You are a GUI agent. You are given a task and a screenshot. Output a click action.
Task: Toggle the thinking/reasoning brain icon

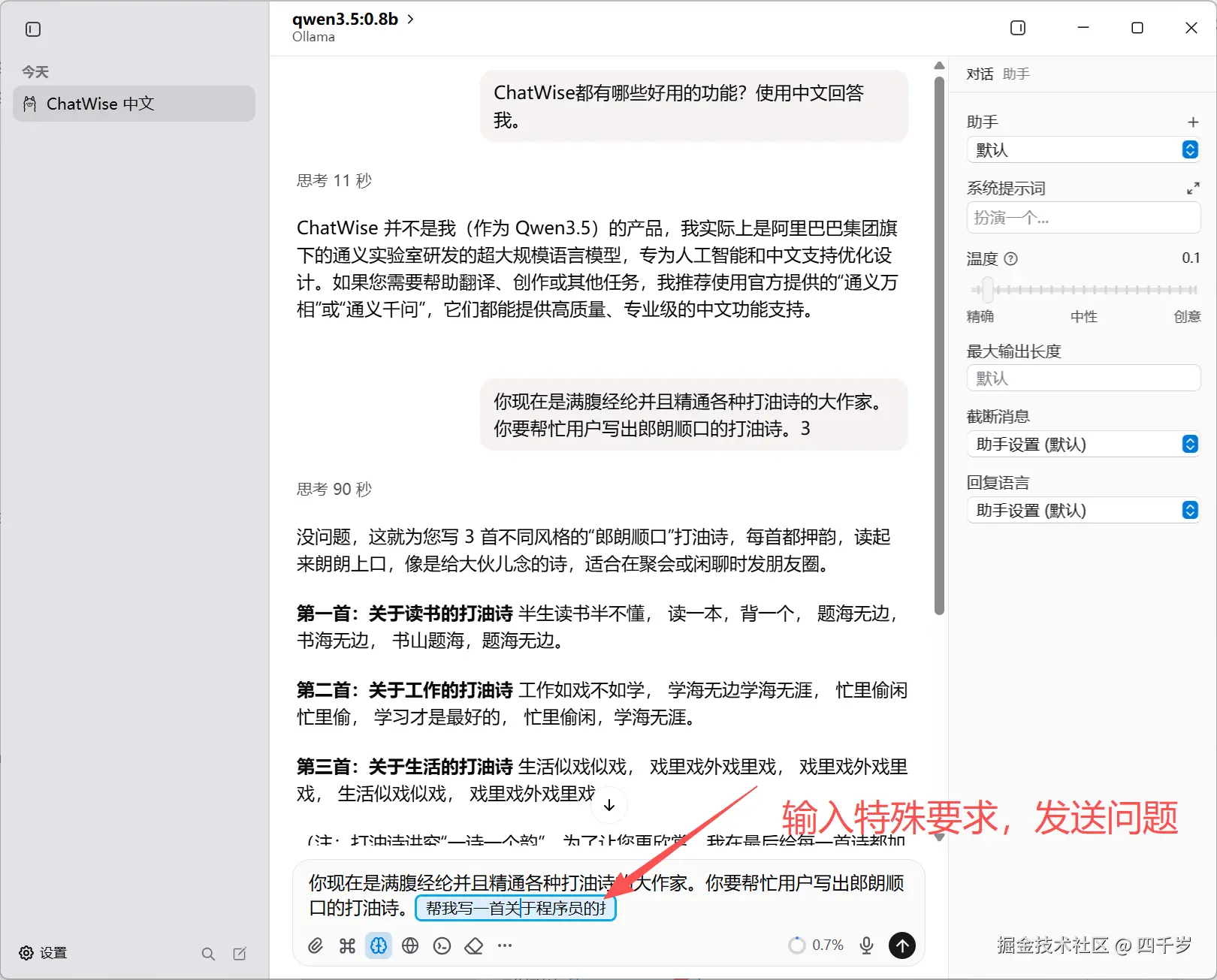coord(378,945)
